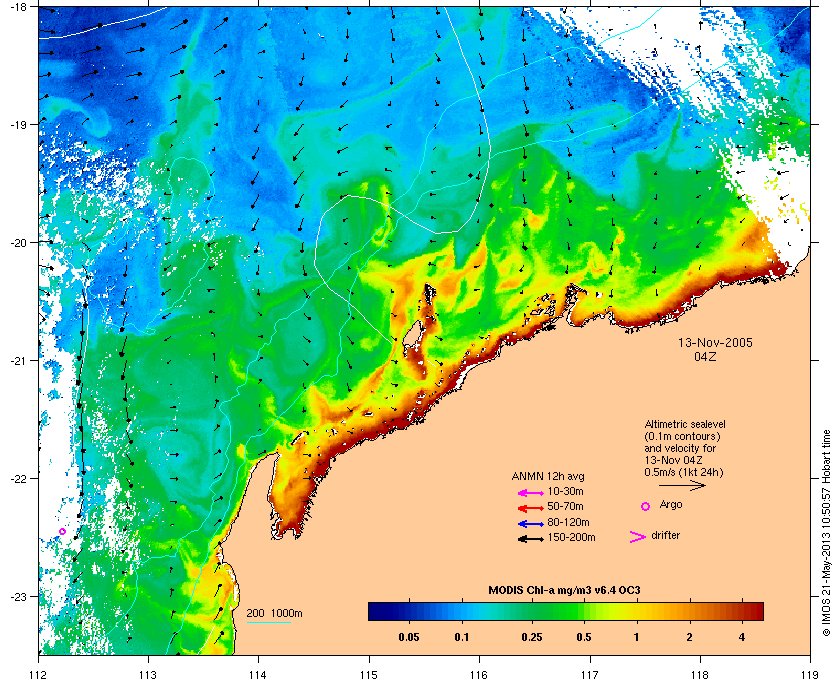Click the magenta Argo circle in legend
This screenshot has width=840, height=680.
(646, 506)
